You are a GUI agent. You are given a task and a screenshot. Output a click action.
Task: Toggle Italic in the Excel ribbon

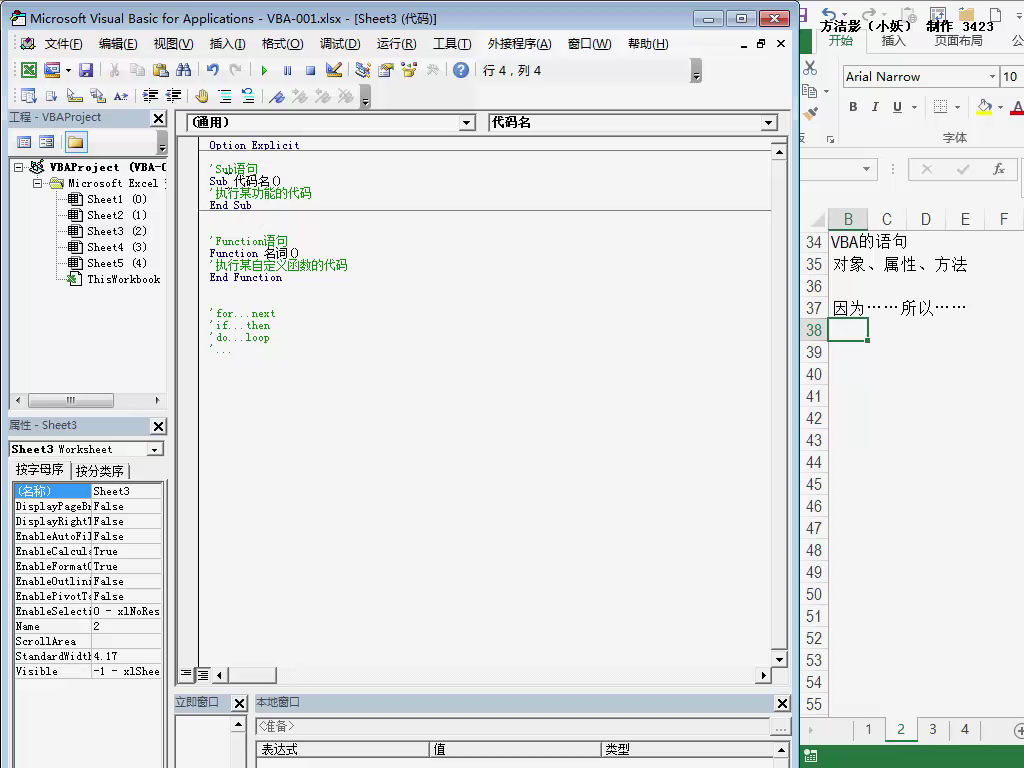pyautogui.click(x=875, y=106)
